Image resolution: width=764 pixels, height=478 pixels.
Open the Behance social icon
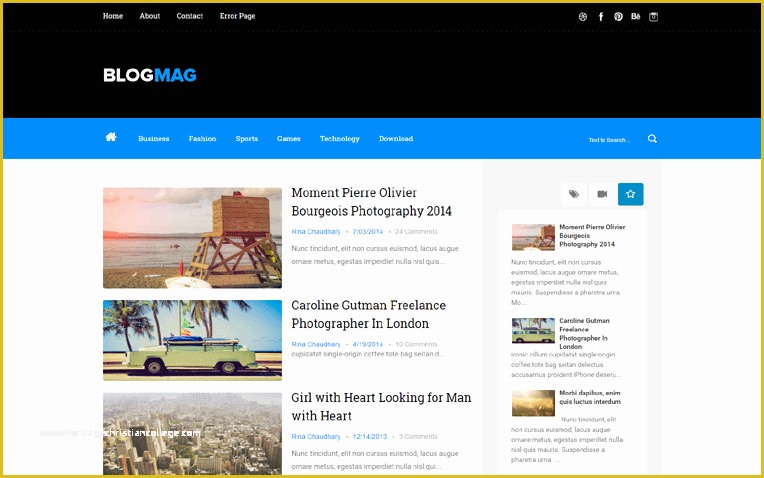(x=636, y=17)
